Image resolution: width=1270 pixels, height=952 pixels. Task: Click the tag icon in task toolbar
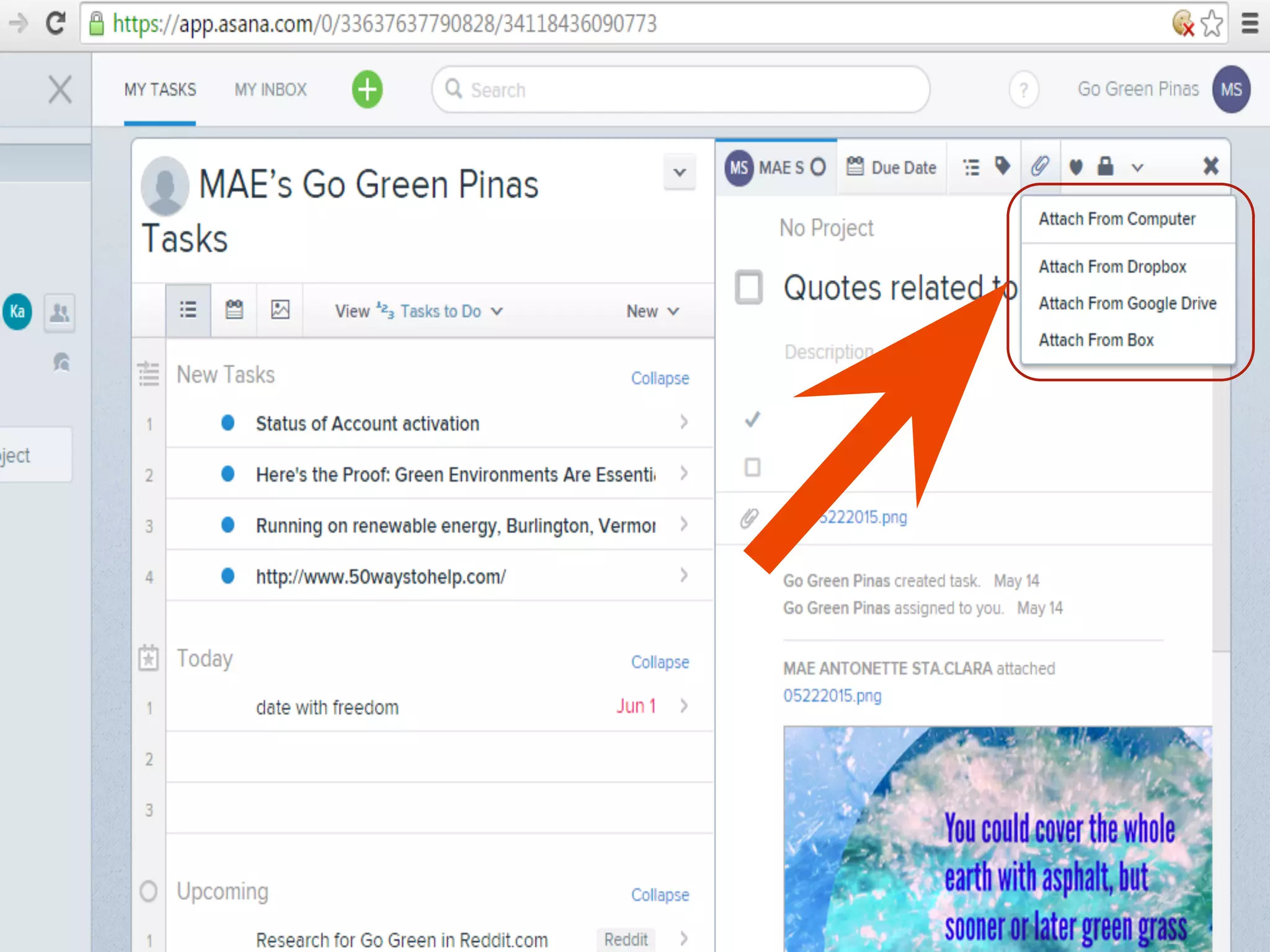pos(1002,166)
